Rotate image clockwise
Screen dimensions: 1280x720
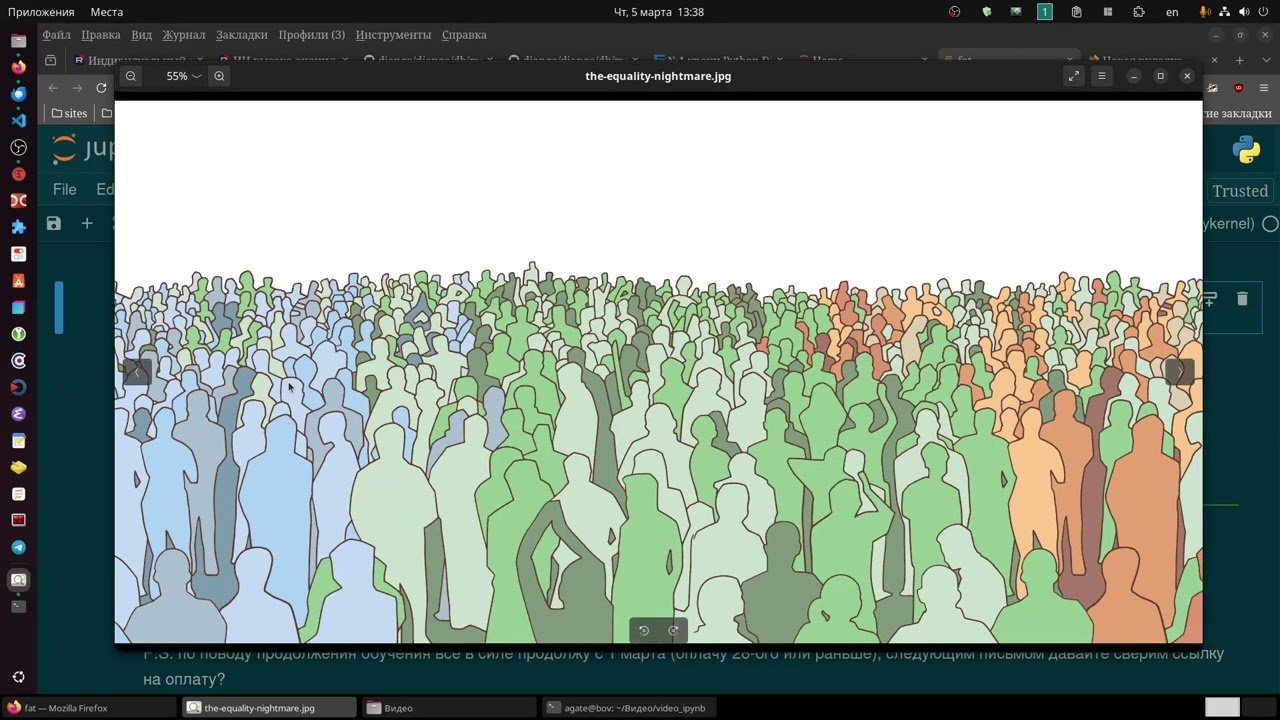click(673, 630)
